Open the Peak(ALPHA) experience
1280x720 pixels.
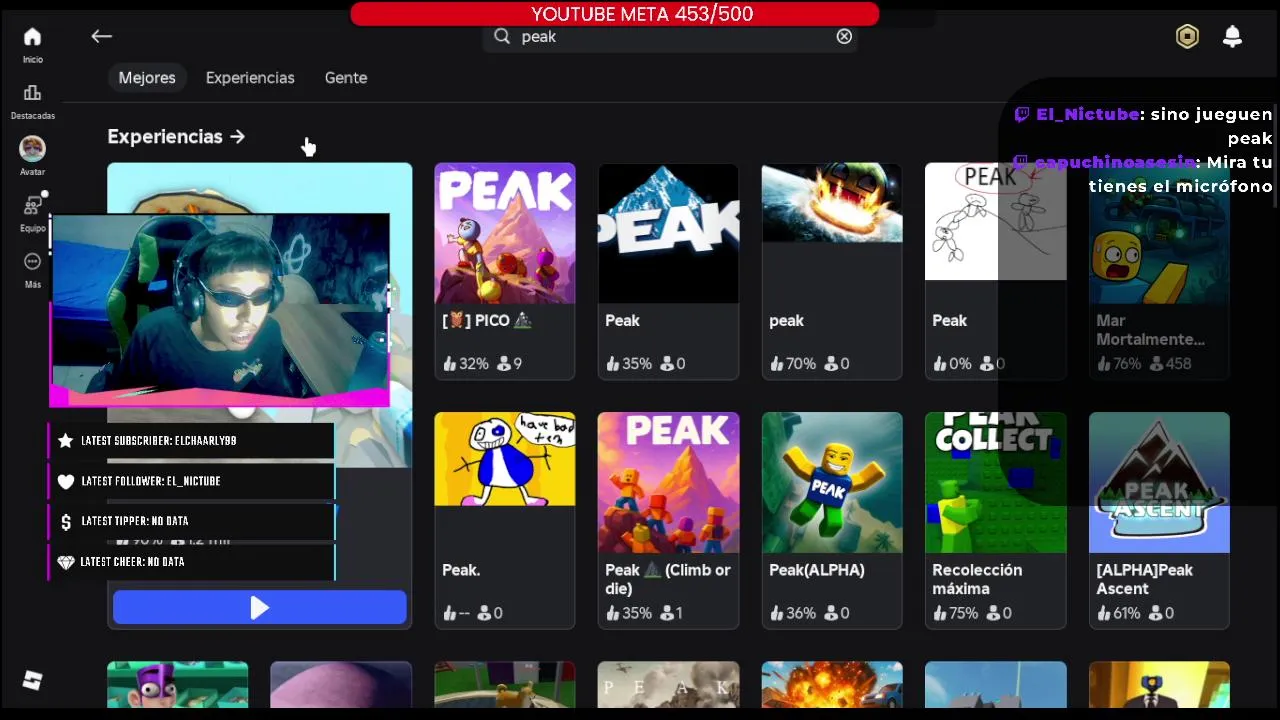832,520
